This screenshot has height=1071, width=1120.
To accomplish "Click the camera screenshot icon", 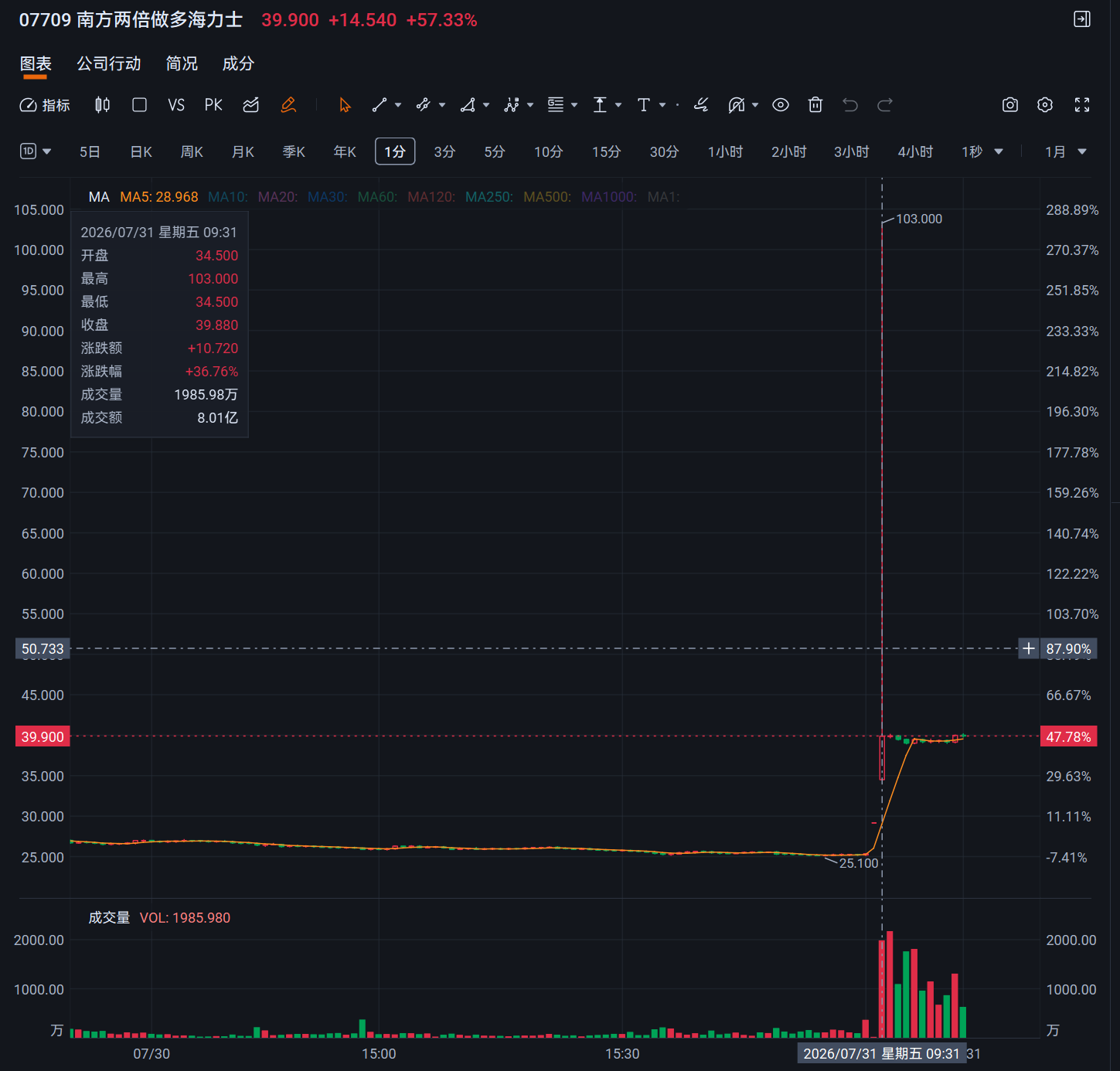I will 1009,105.
